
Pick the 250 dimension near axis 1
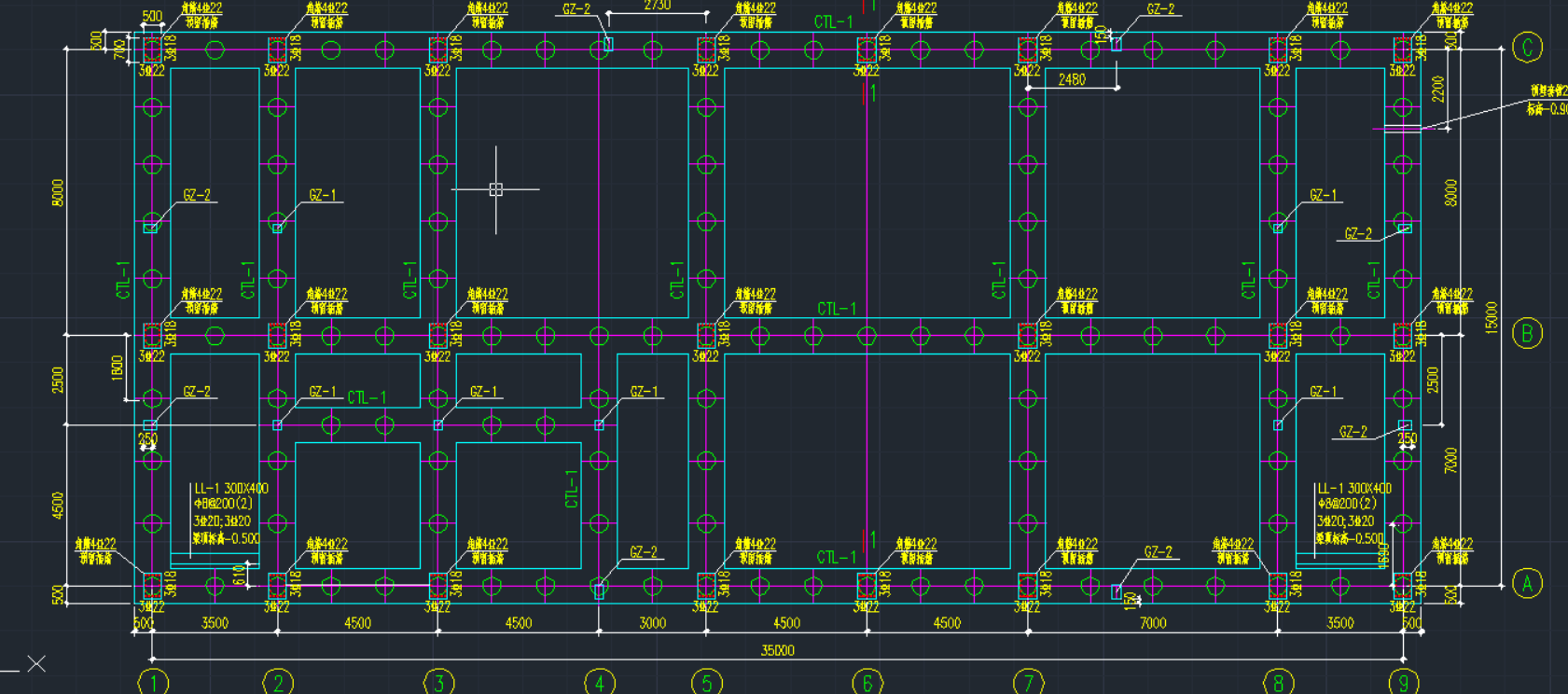[x=148, y=438]
